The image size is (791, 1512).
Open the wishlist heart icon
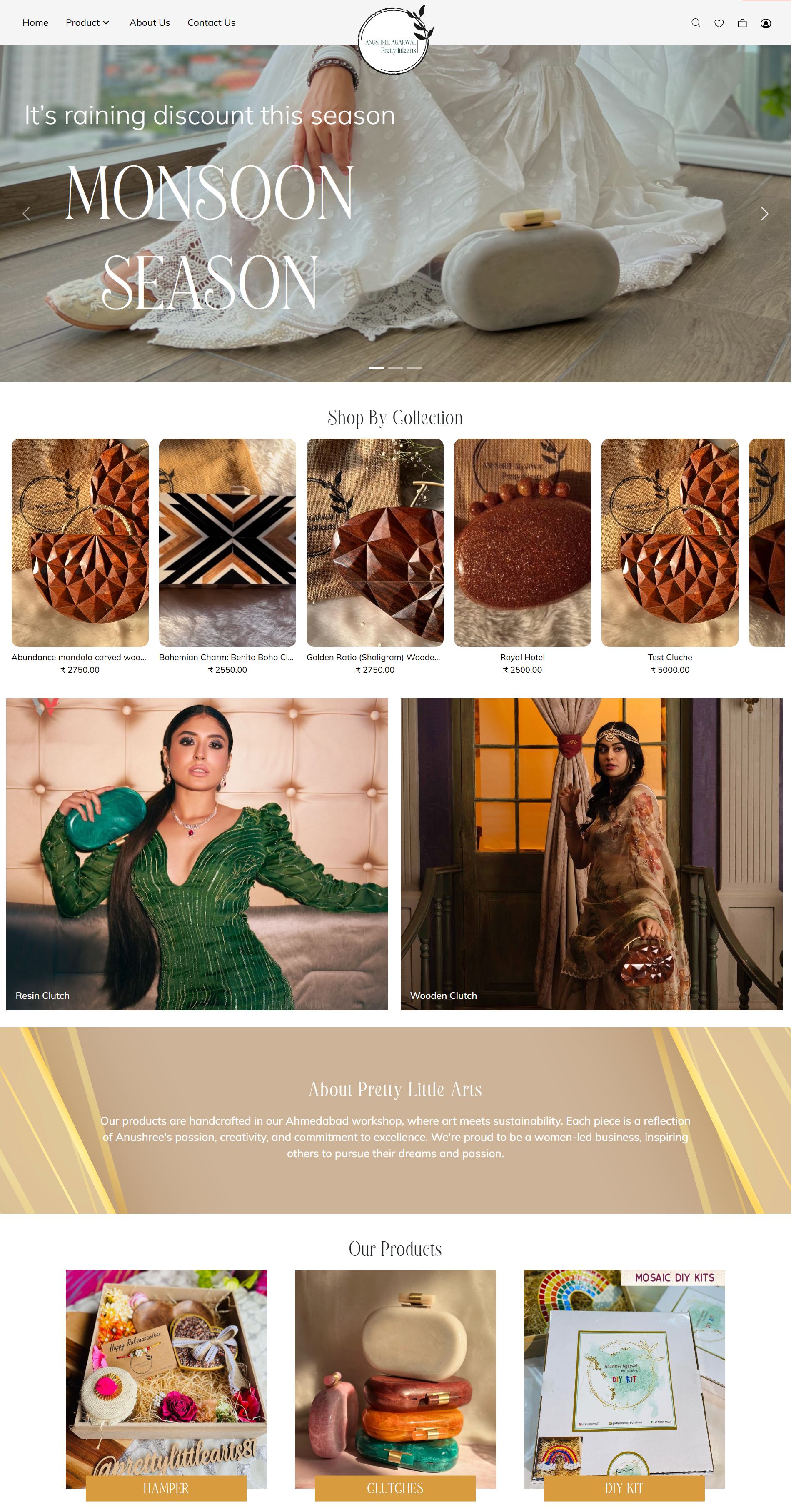719,23
